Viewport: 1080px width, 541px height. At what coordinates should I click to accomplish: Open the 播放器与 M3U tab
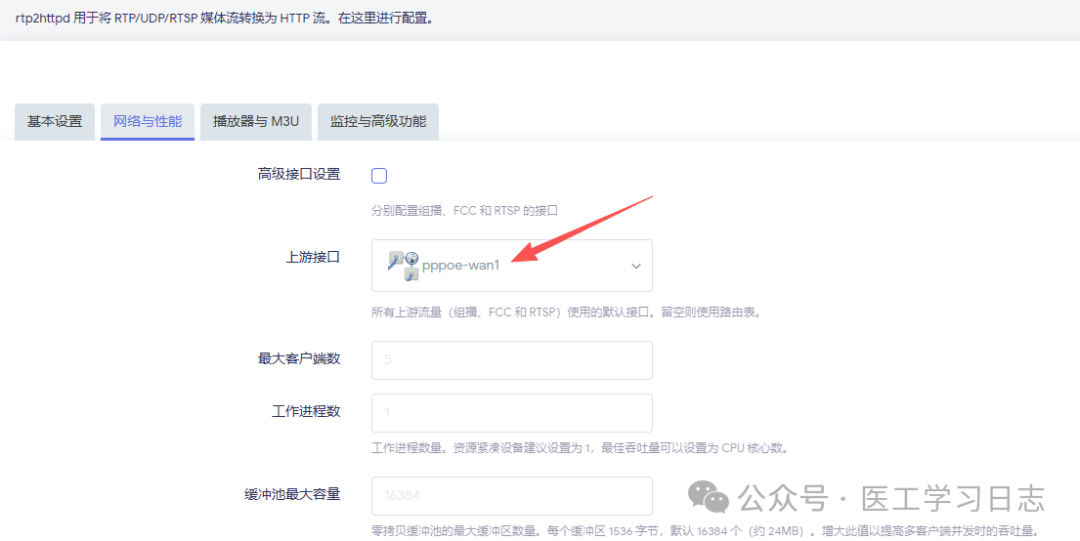click(256, 122)
